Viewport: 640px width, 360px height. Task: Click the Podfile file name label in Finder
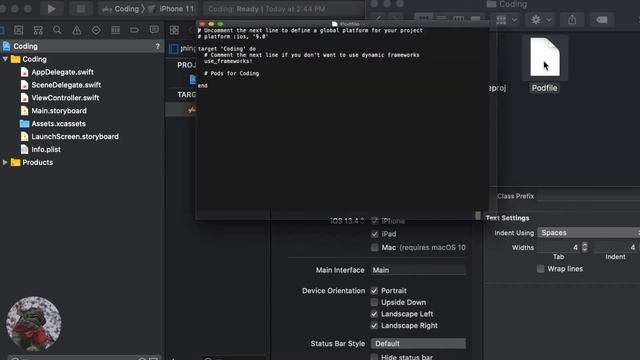[544, 88]
